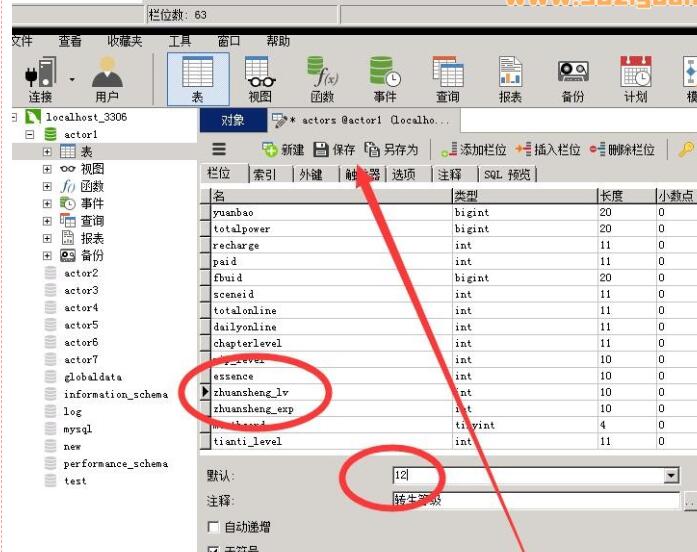Click the 事件 (Event) toolbar icon

[x=385, y=77]
